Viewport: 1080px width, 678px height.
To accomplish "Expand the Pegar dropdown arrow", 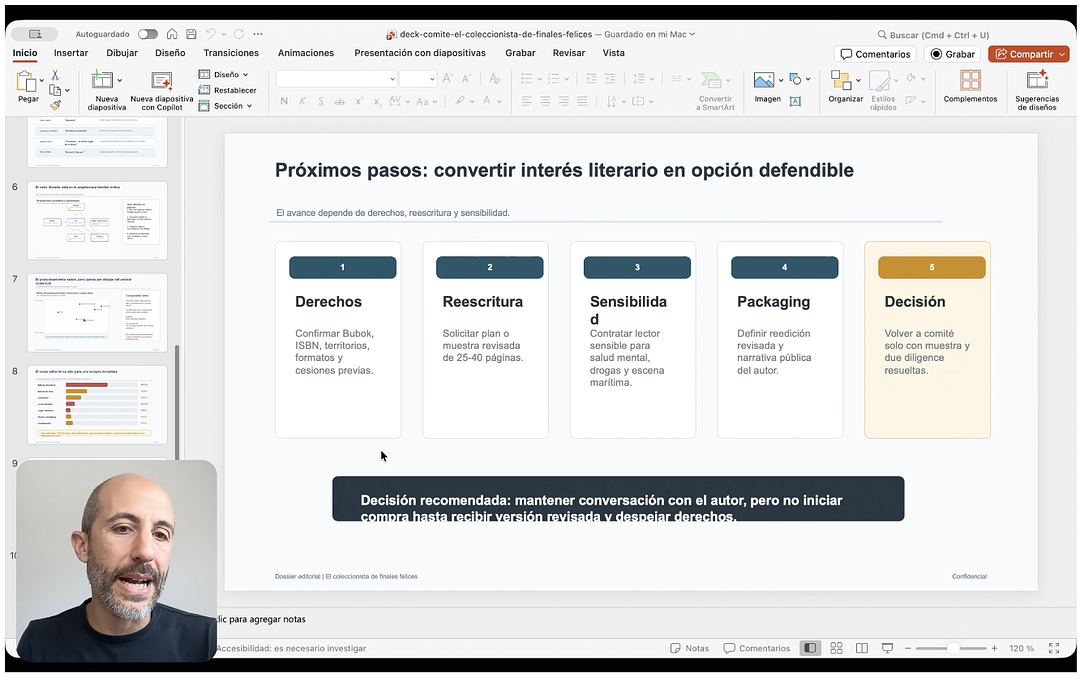I will coord(41,81).
